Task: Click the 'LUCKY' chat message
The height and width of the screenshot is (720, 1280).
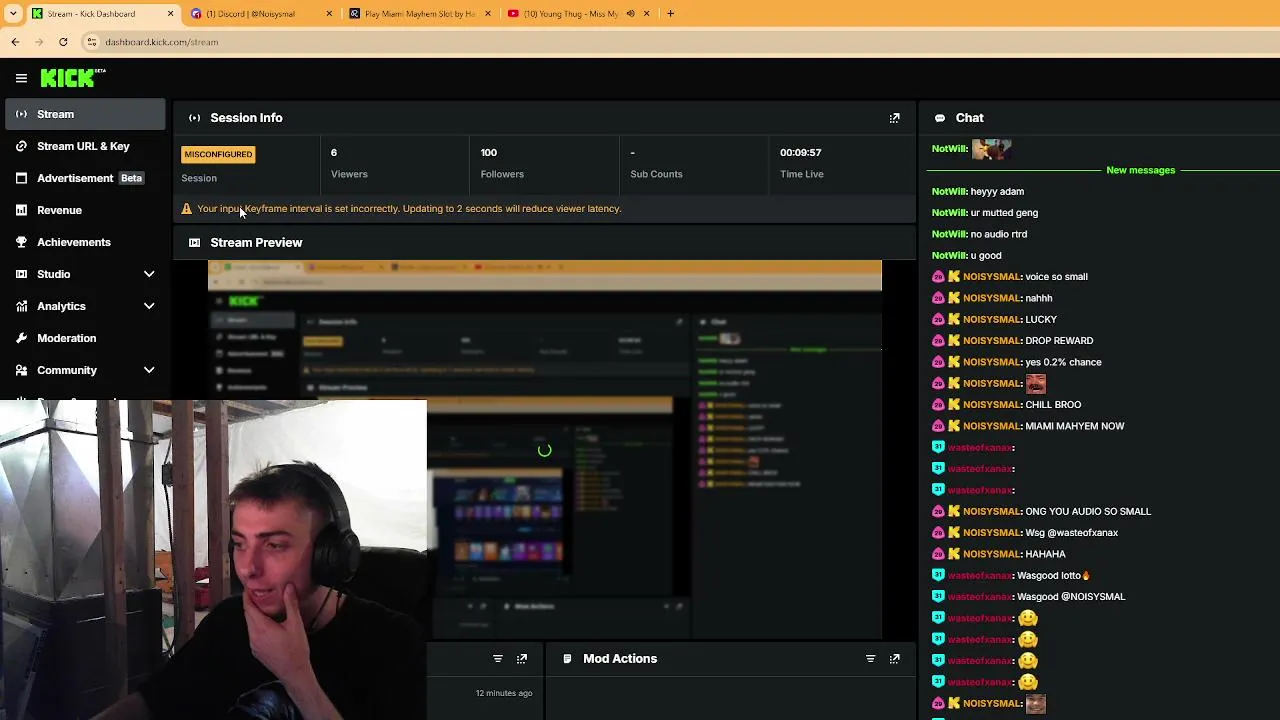Action: (x=1041, y=319)
